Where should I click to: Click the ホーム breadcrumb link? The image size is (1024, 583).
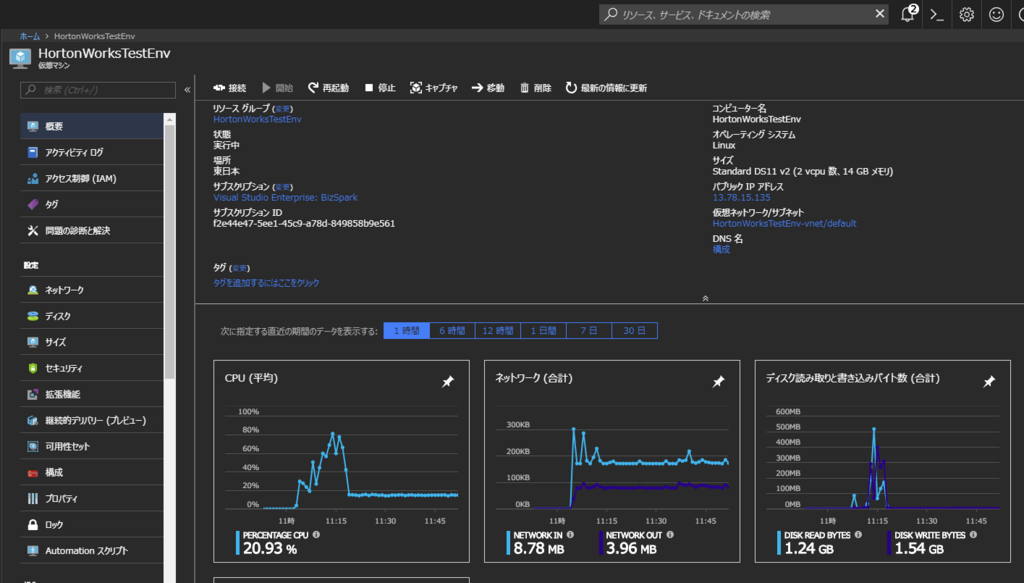point(29,36)
